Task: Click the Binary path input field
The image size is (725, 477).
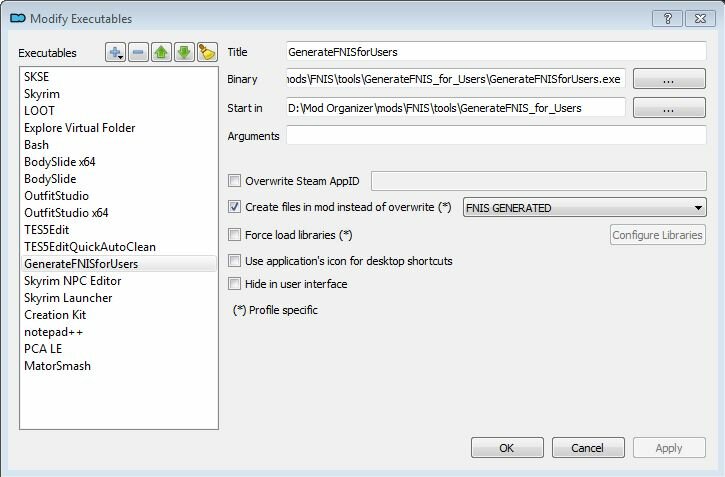Action: pos(456,79)
